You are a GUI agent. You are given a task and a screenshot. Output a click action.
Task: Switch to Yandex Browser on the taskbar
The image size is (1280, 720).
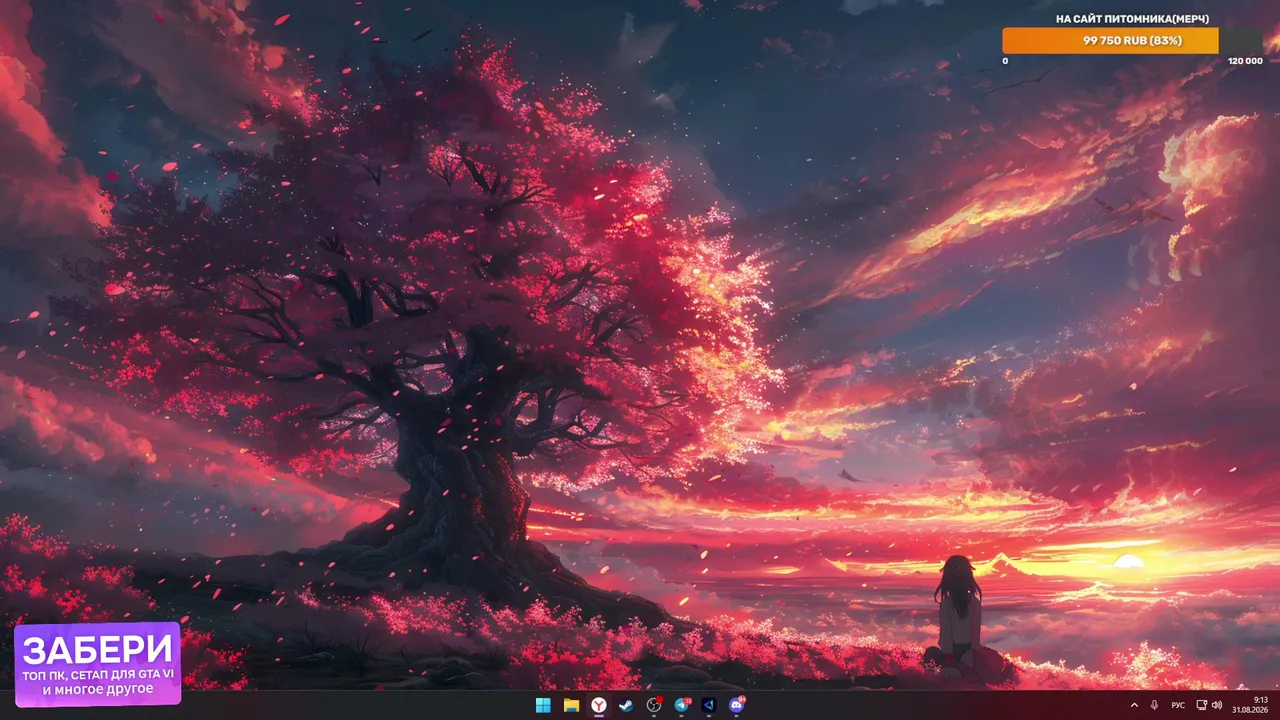(598, 705)
